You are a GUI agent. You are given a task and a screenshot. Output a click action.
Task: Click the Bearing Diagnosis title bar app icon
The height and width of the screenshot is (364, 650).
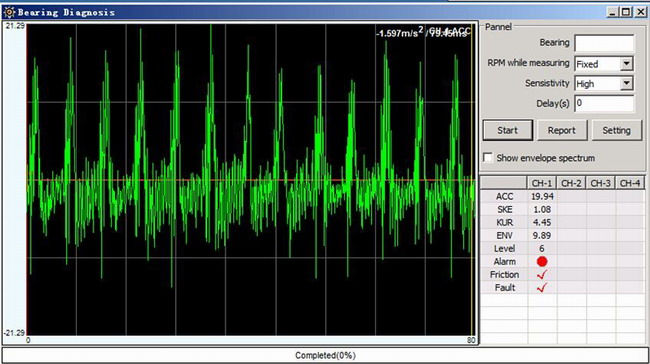[x=9, y=12]
